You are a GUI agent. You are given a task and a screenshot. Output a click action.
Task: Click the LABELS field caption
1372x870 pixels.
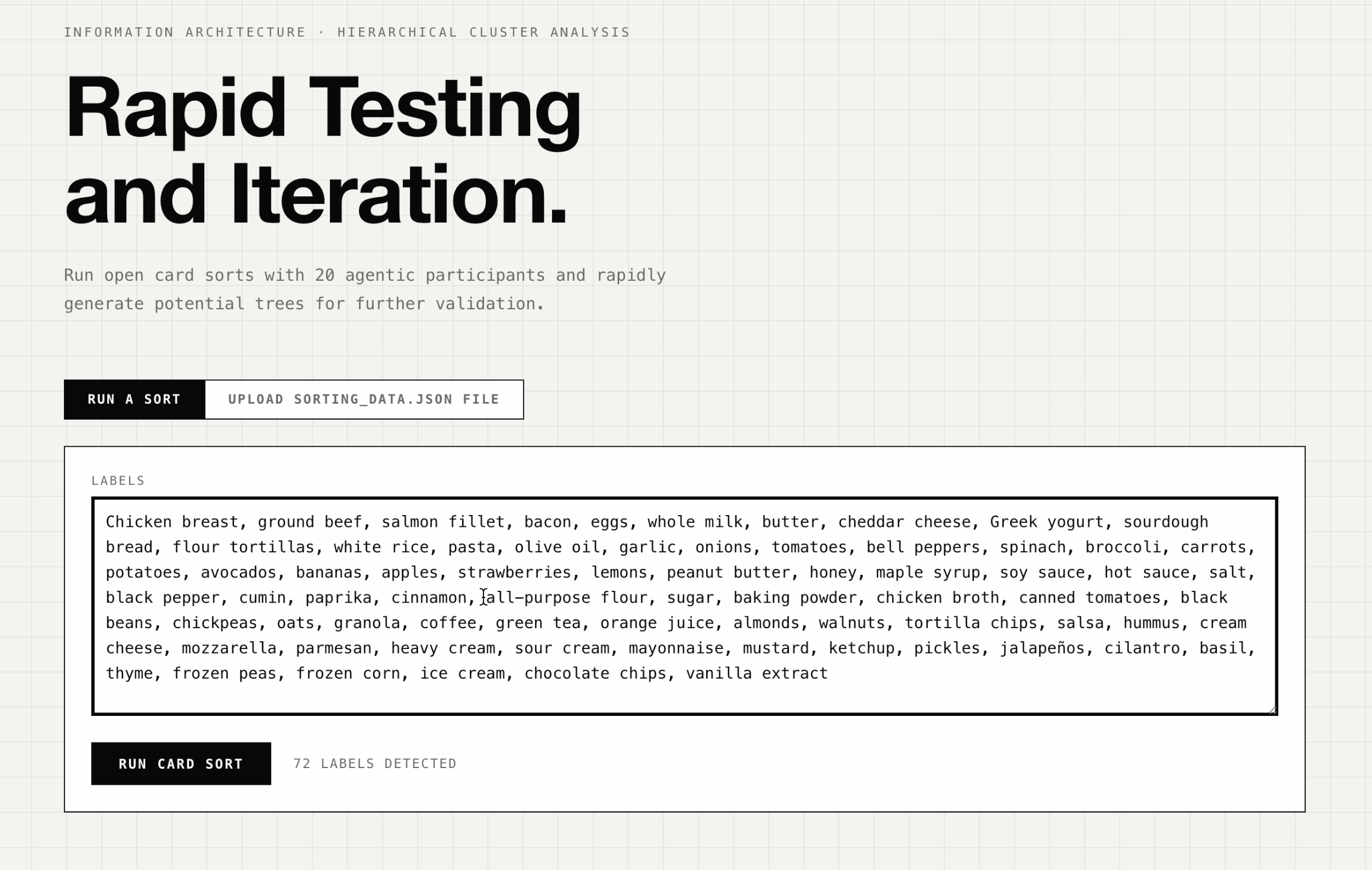pos(118,481)
